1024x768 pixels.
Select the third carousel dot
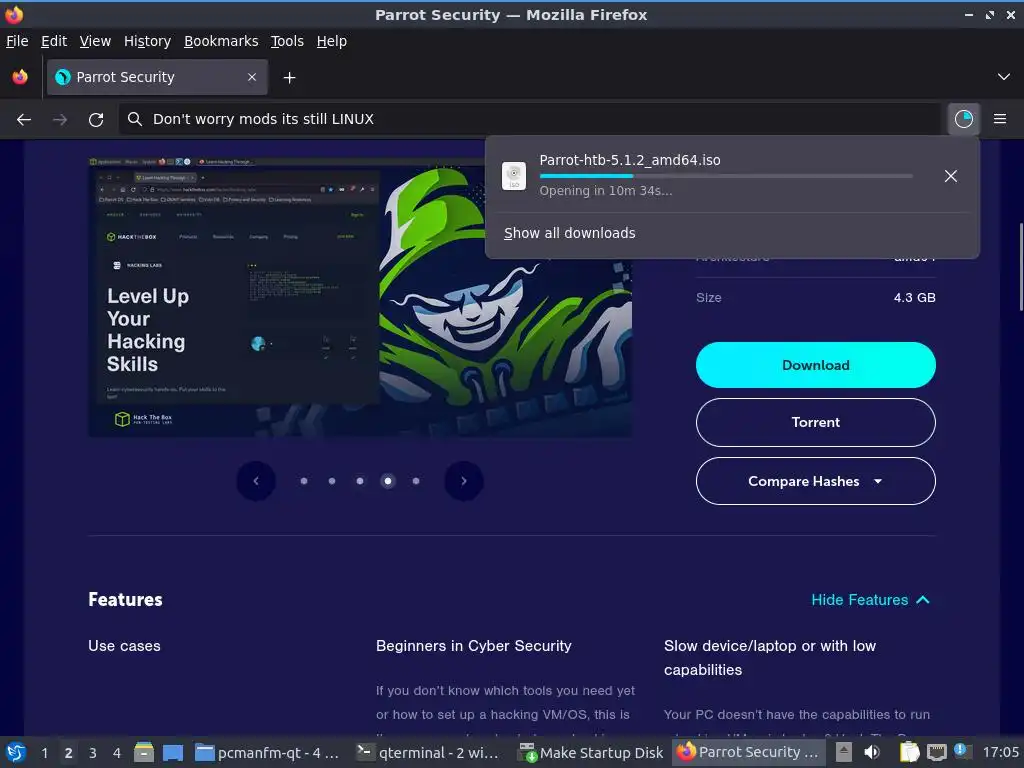pos(360,481)
